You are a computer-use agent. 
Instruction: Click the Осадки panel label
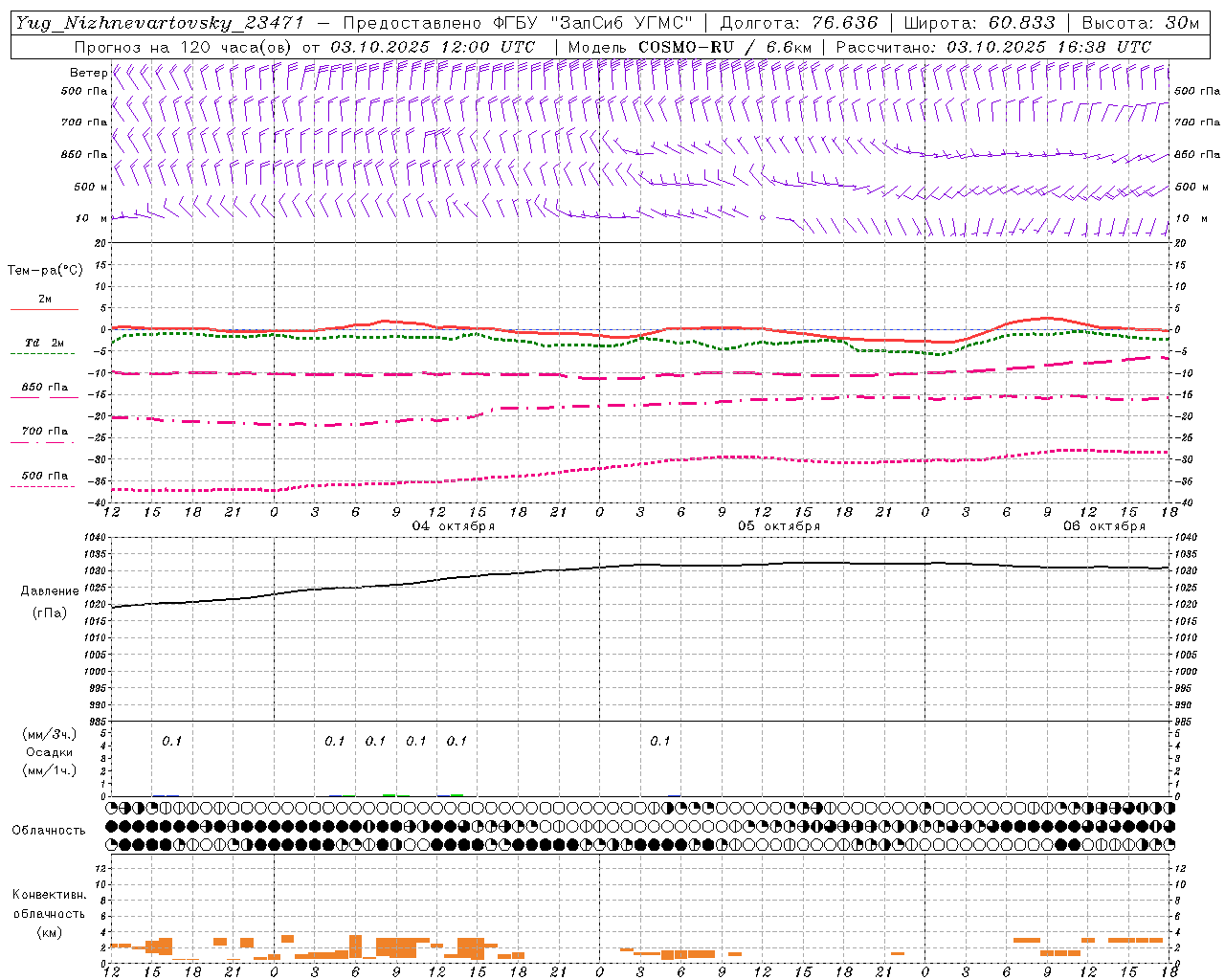(x=50, y=752)
